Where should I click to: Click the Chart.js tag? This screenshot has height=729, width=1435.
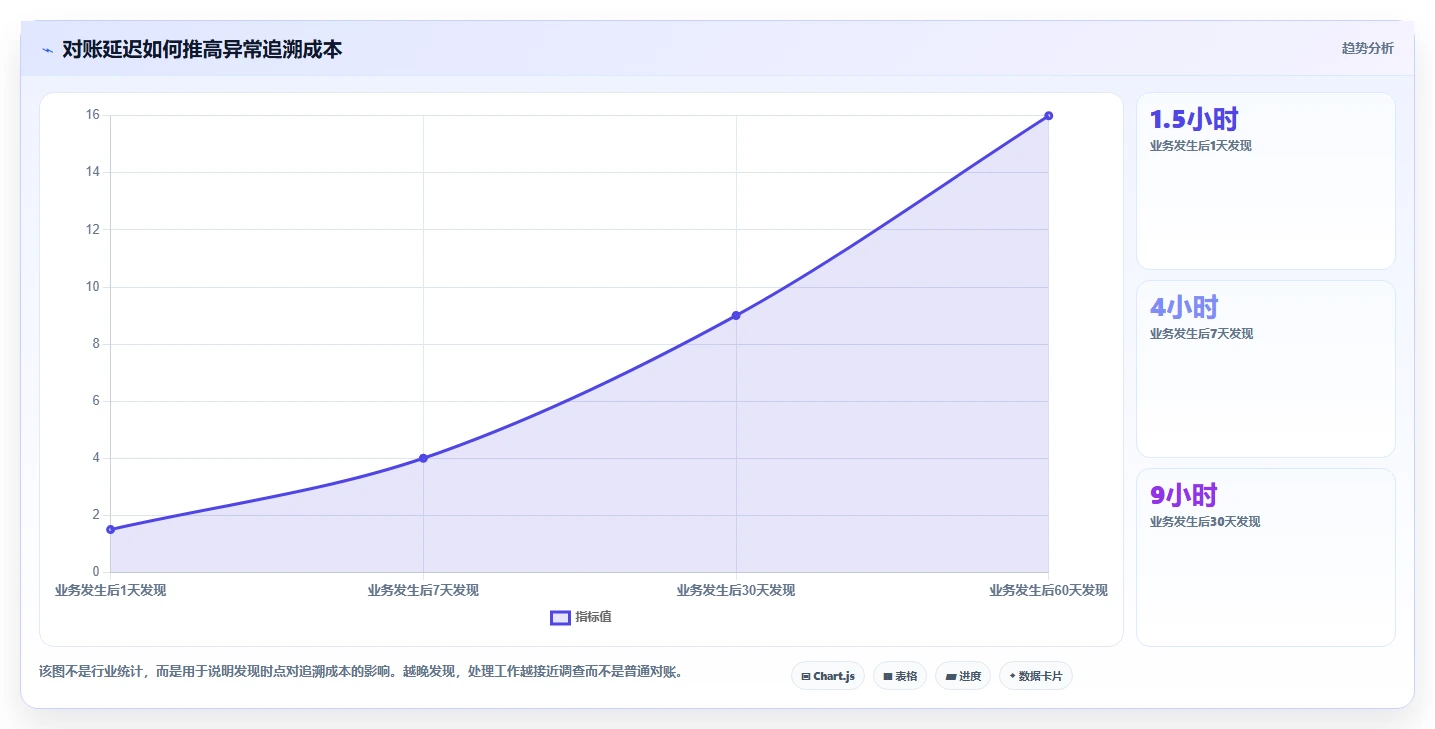click(827, 676)
